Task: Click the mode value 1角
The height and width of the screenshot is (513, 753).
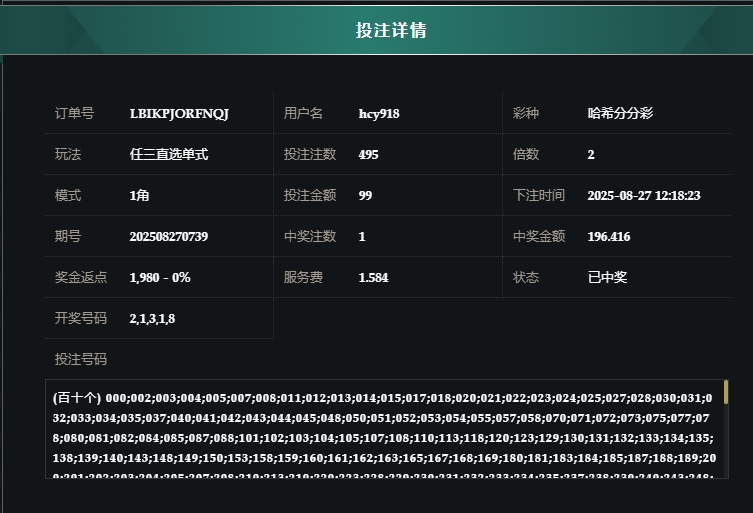Action: 140,196
